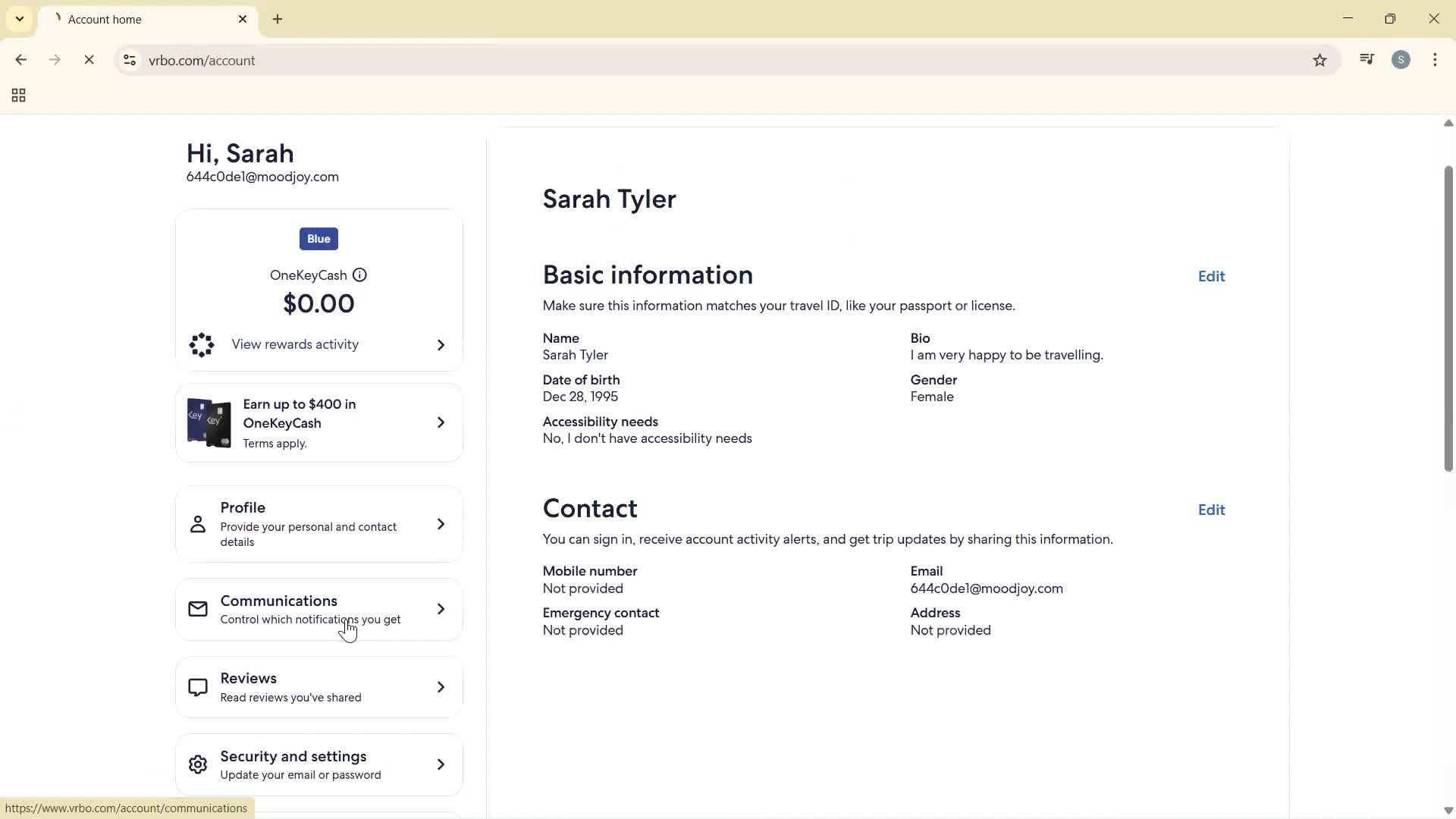Screen dimensions: 1456x819
Task: Bookmark this page via the star icon
Action: tap(1319, 60)
